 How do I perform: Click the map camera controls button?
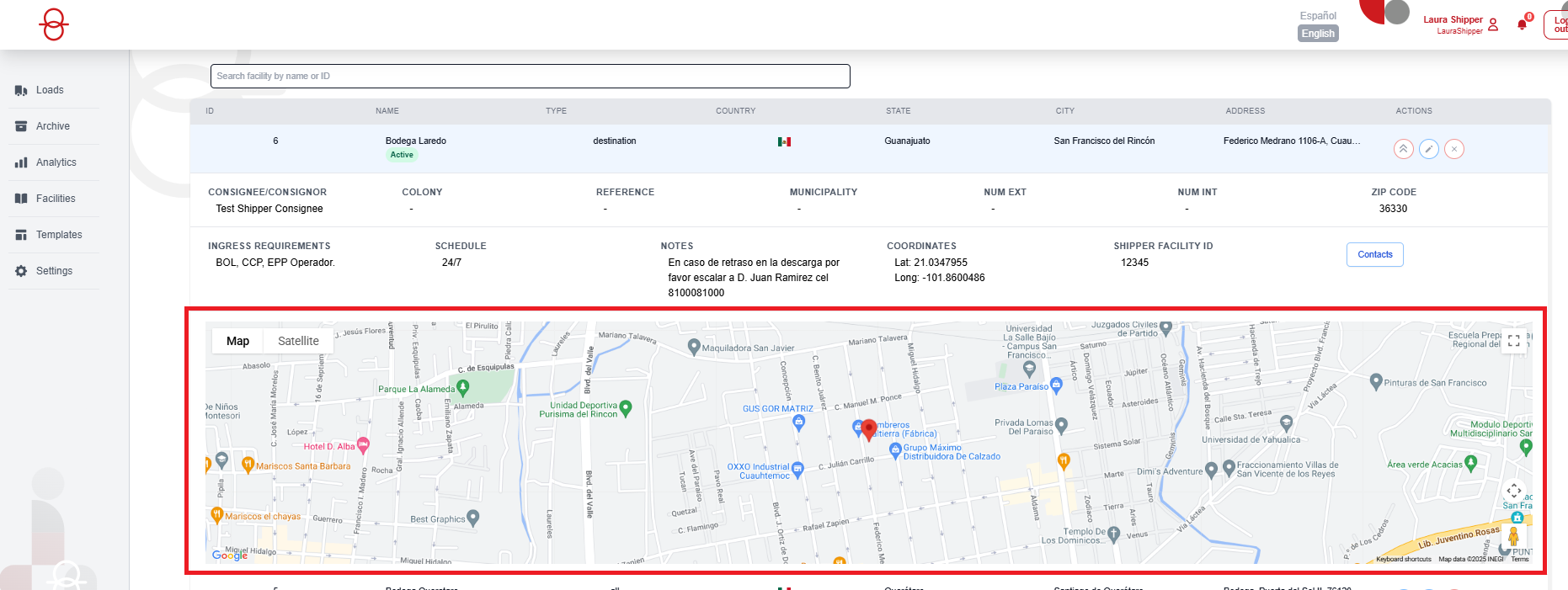pyautogui.click(x=1514, y=491)
